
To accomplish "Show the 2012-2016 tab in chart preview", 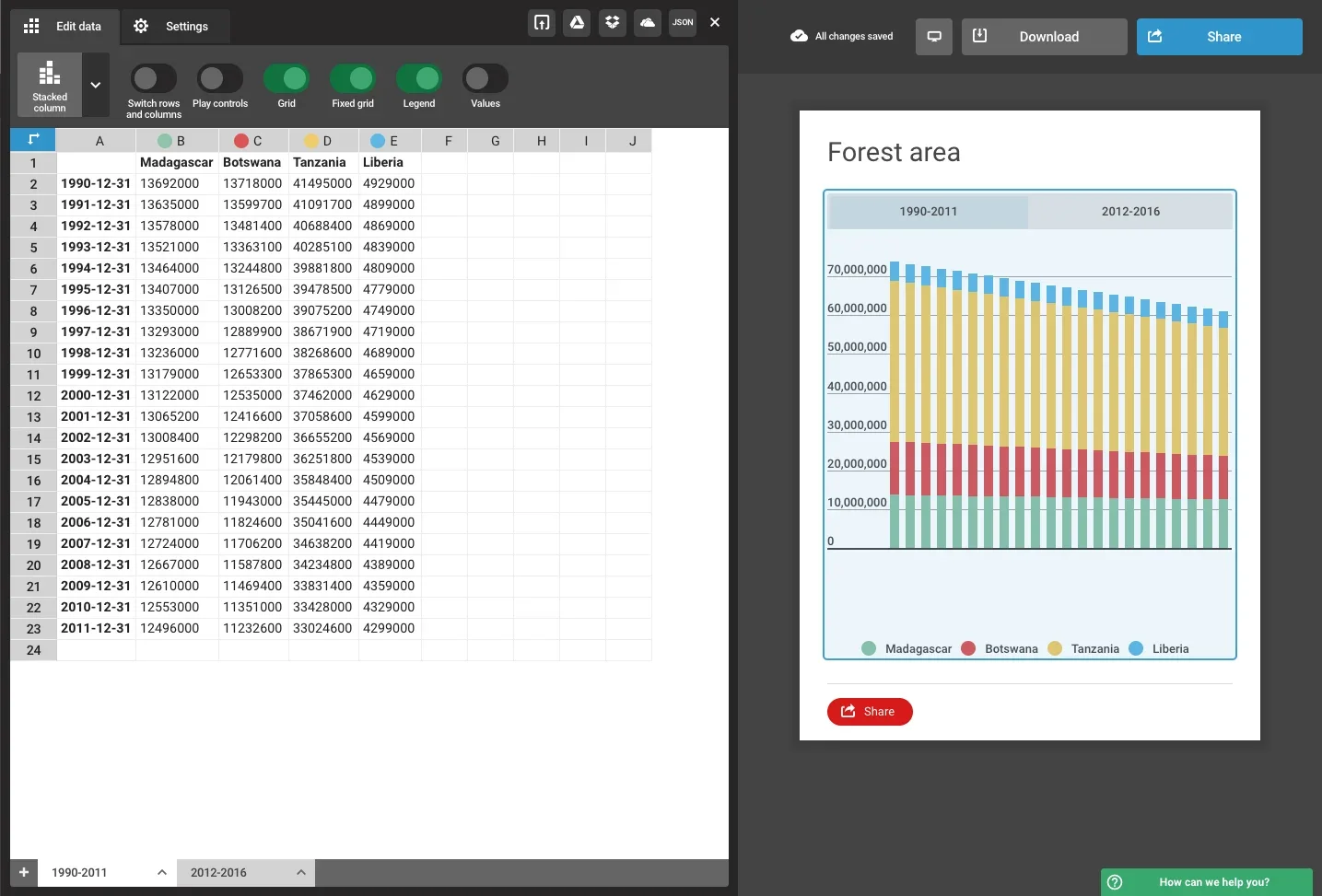I will click(1130, 212).
